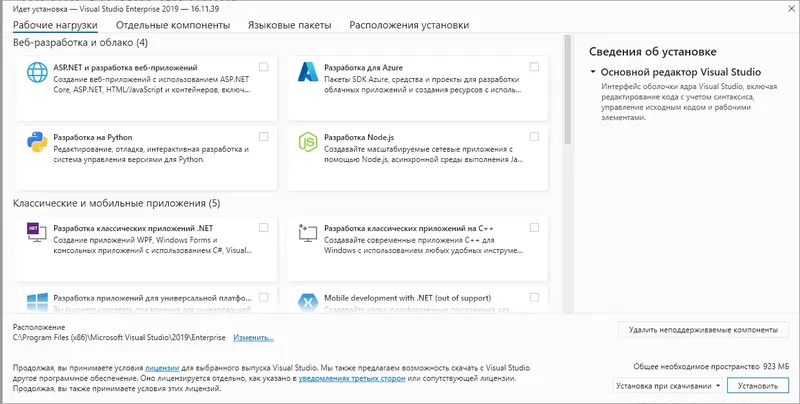800x404 pixels.
Task: Open the Расположения установки tab
Action: pyautogui.click(x=409, y=25)
